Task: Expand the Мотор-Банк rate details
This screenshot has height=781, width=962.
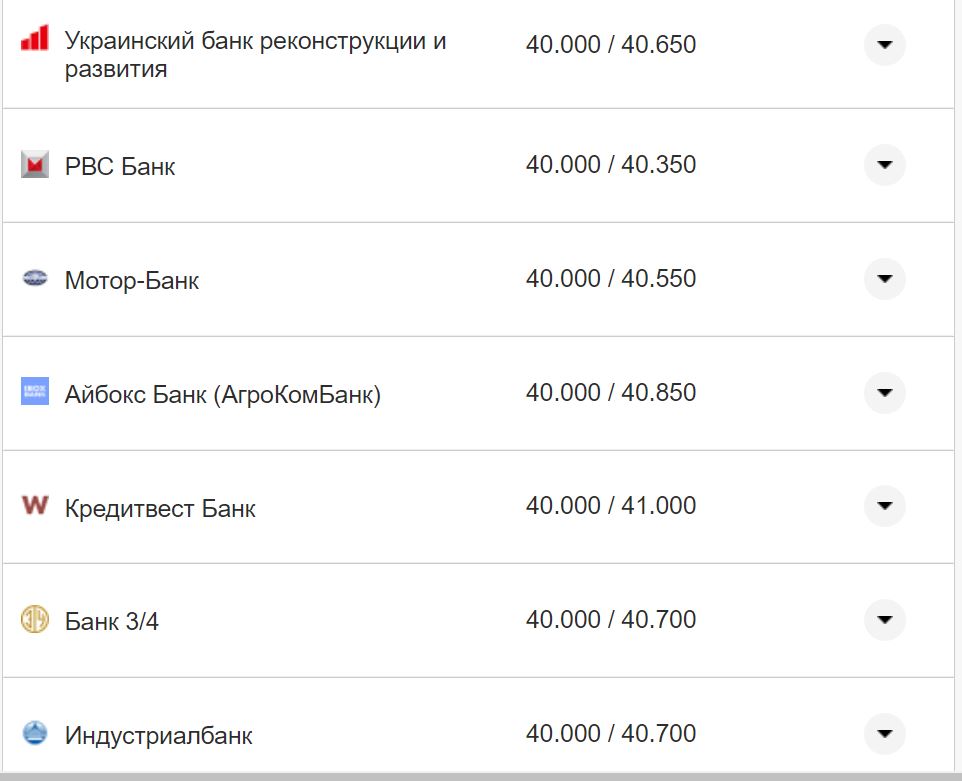Action: pos(884,279)
